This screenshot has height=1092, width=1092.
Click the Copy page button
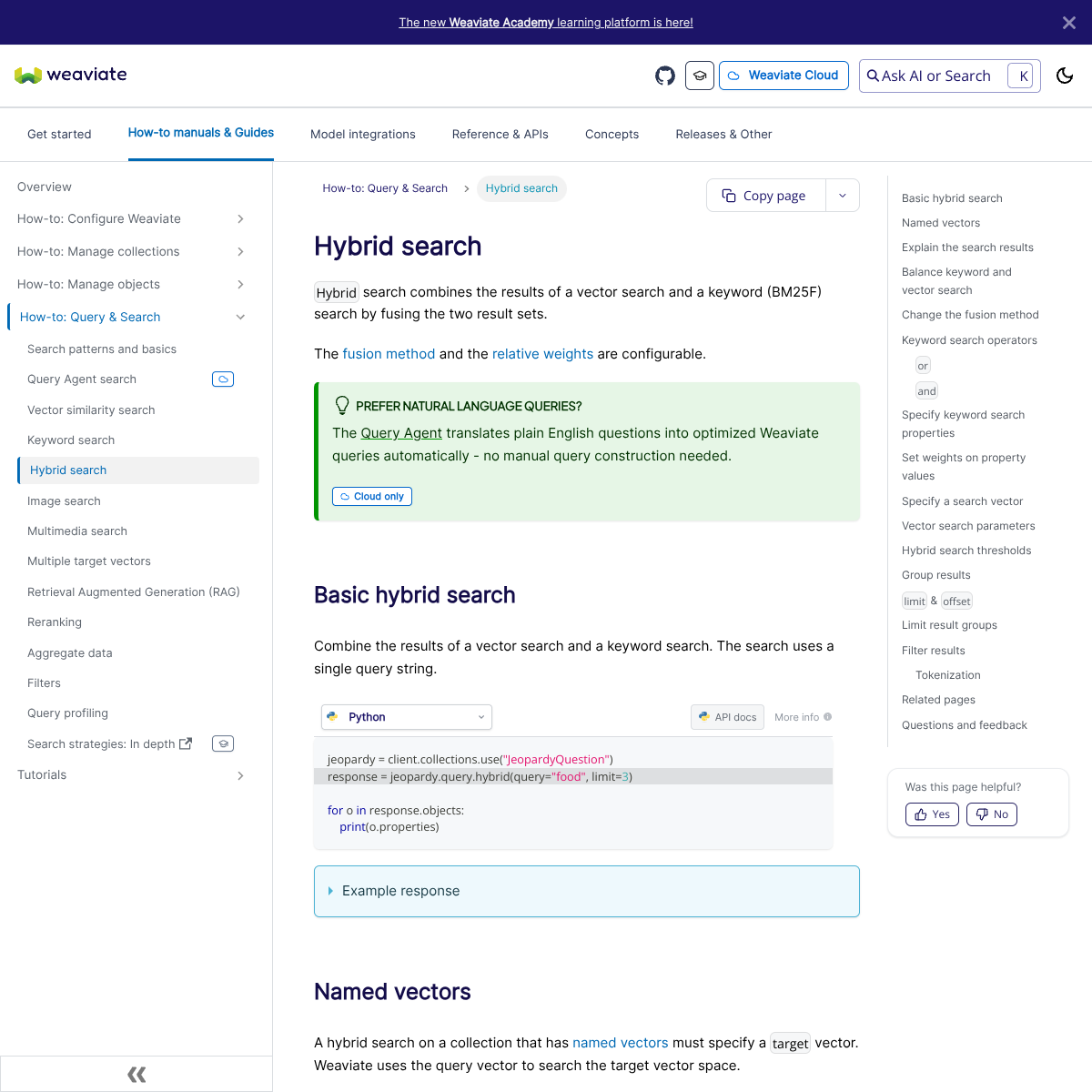tap(765, 196)
